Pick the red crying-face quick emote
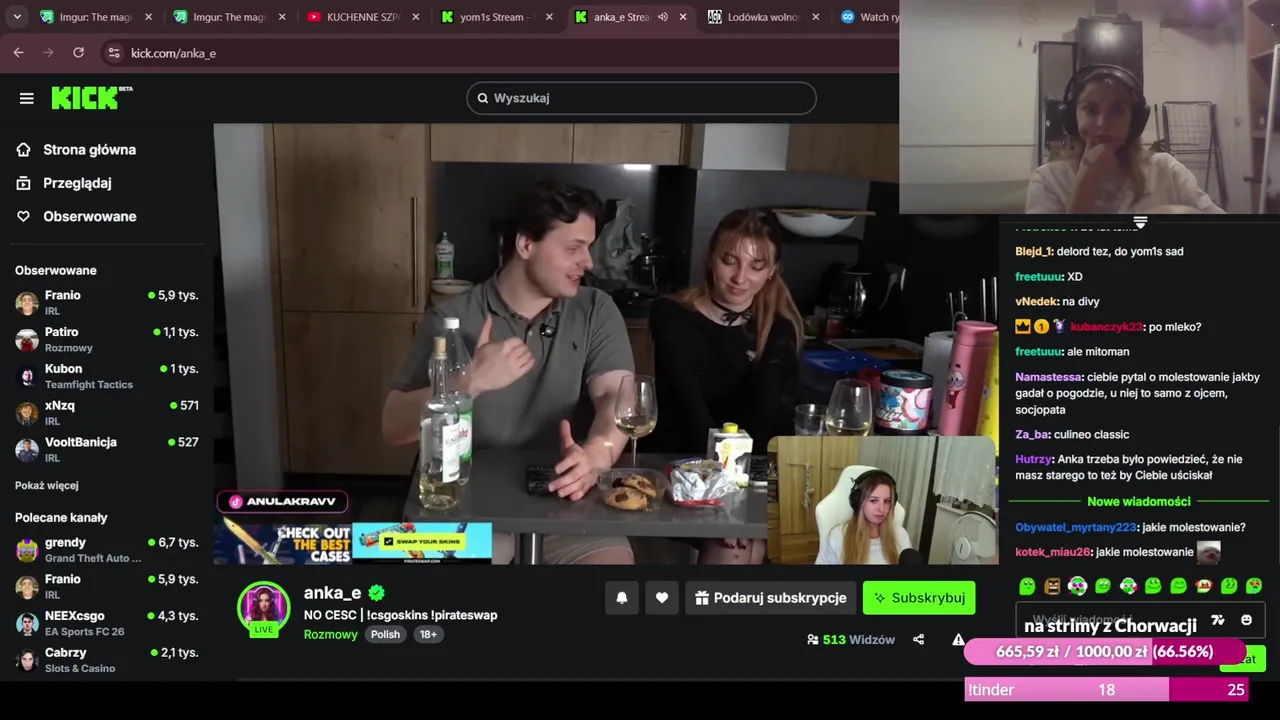This screenshot has width=1280, height=720. point(1204,586)
